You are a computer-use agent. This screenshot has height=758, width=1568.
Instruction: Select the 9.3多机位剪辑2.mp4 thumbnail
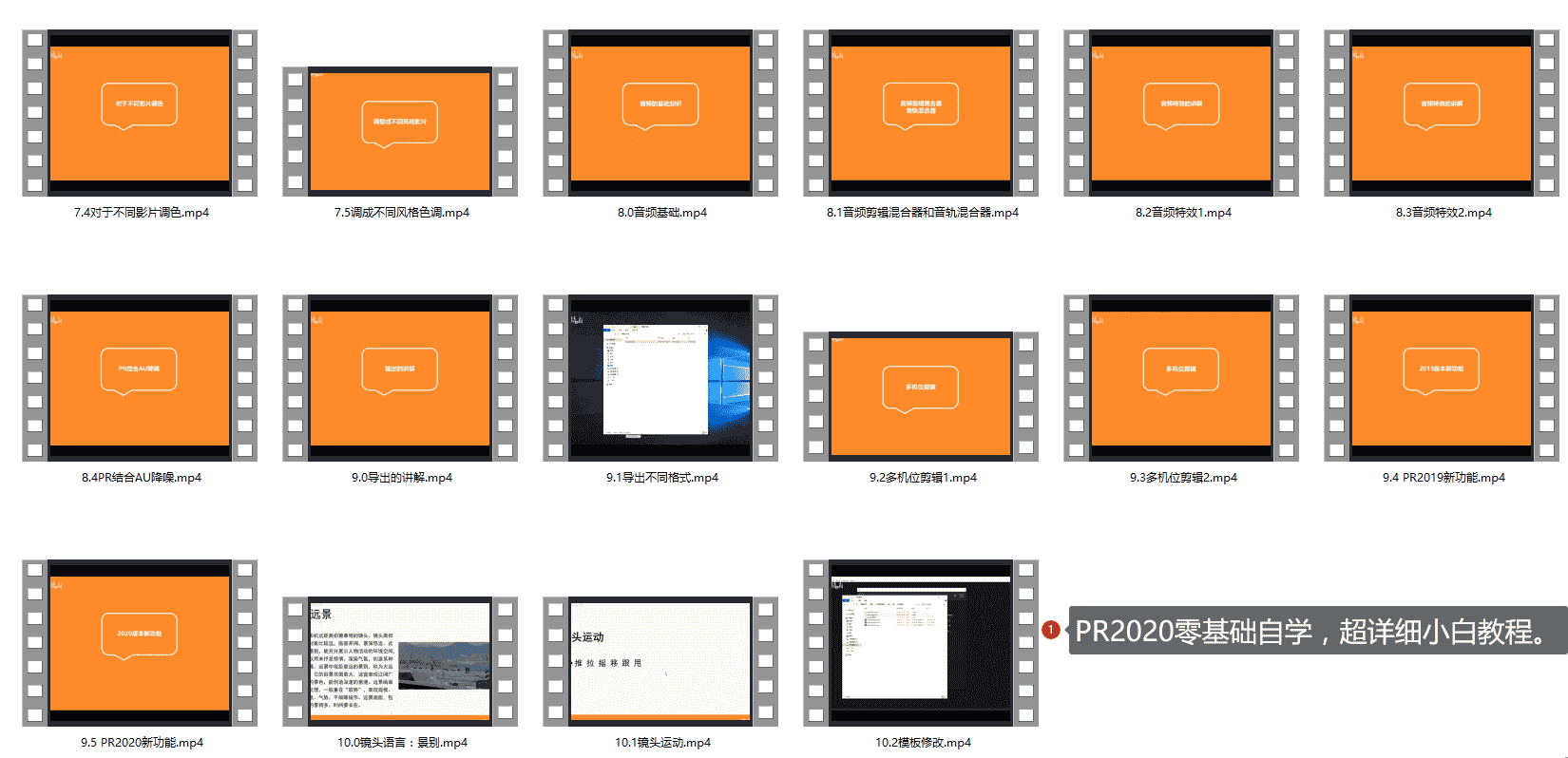click(x=1181, y=378)
